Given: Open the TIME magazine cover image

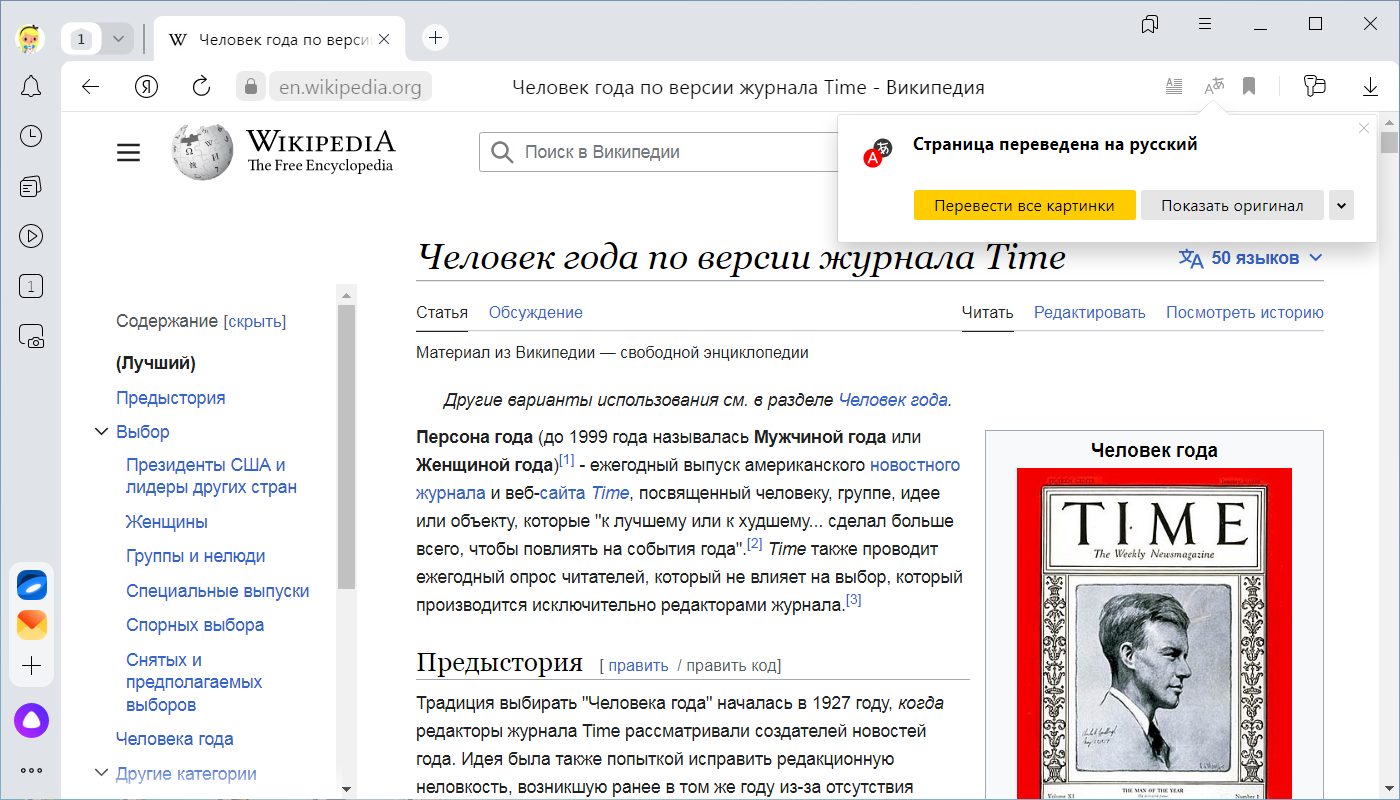Looking at the screenshot, I should [1154, 634].
